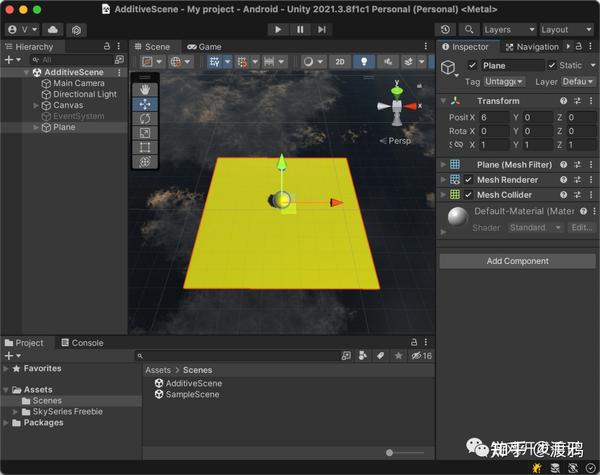Click the Inspector lock icon
The image size is (600, 475).
(x=579, y=46)
